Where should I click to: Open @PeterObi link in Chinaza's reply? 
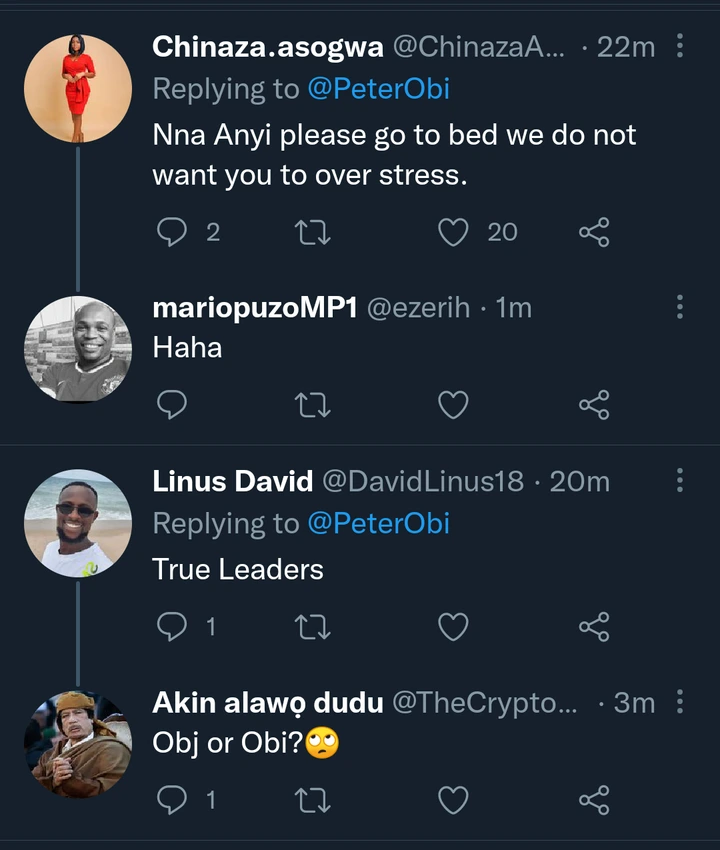click(378, 90)
